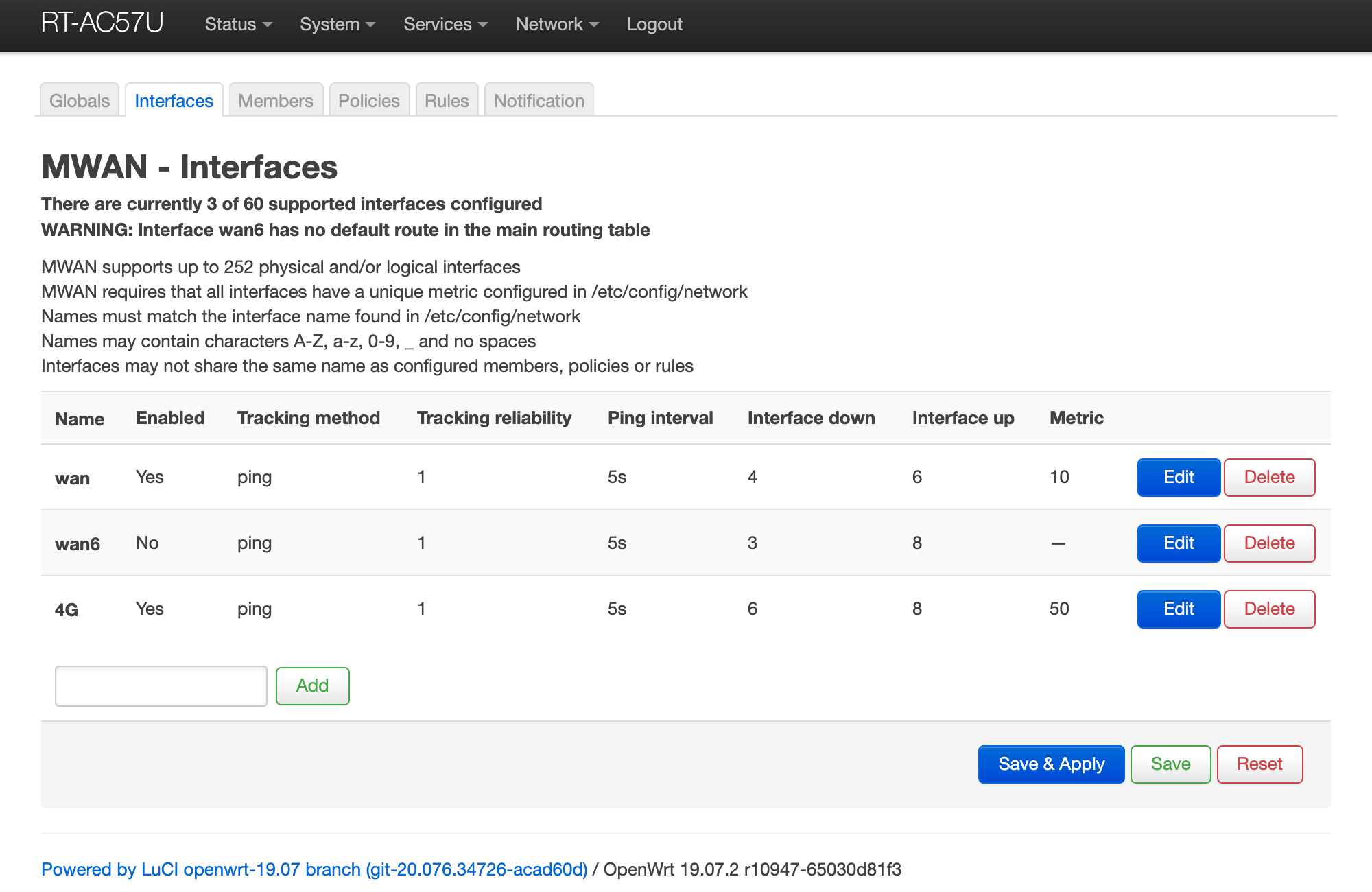Click the 4G metric value 50
Screen dimensions: 1372x892
[1059, 609]
